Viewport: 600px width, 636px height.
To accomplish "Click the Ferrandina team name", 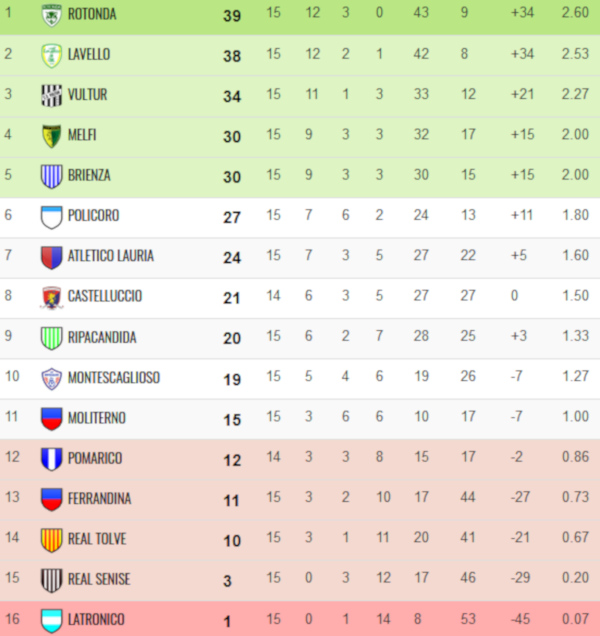I will (x=99, y=498).
